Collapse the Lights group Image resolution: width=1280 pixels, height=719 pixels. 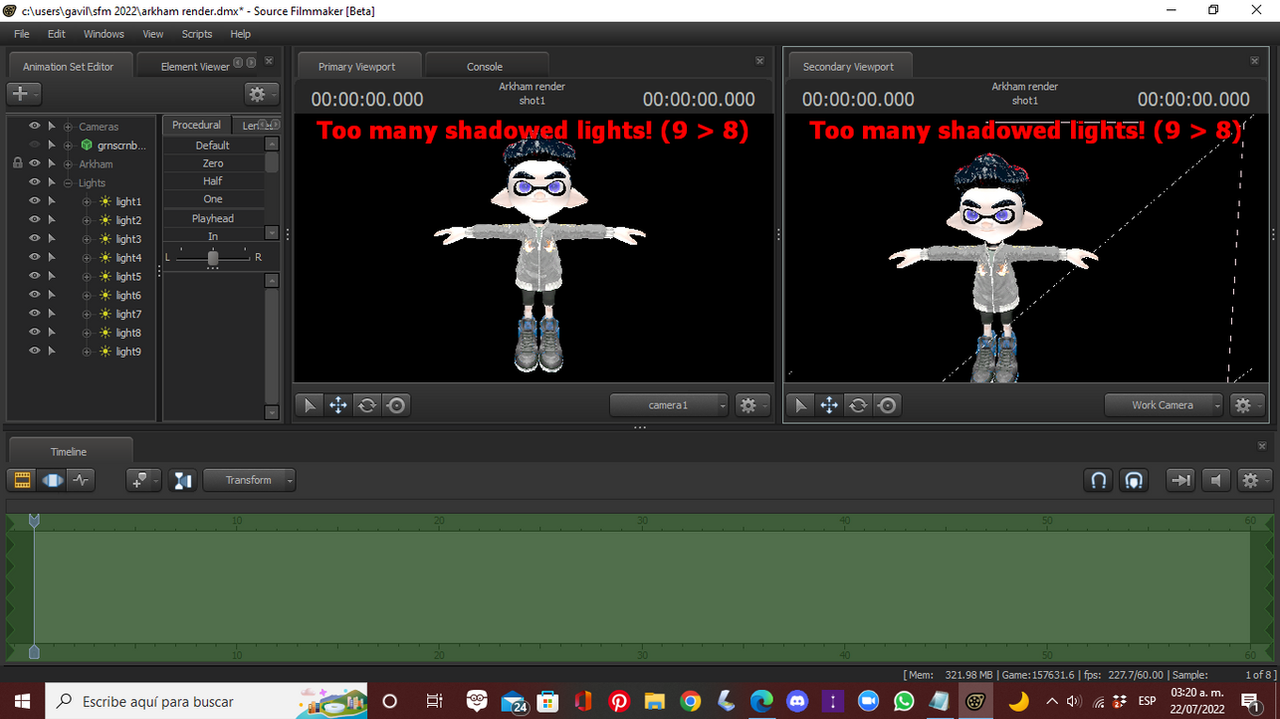[68, 183]
